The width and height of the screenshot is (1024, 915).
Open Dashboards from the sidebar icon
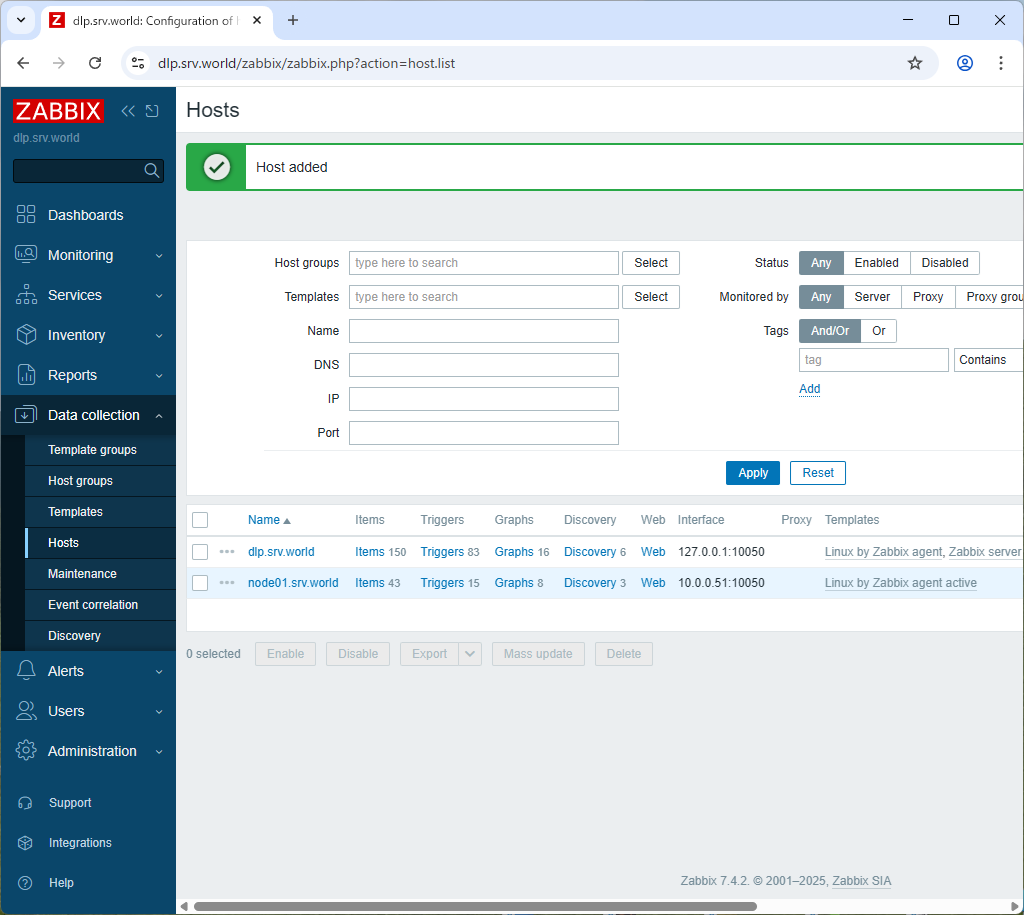tap(26, 215)
